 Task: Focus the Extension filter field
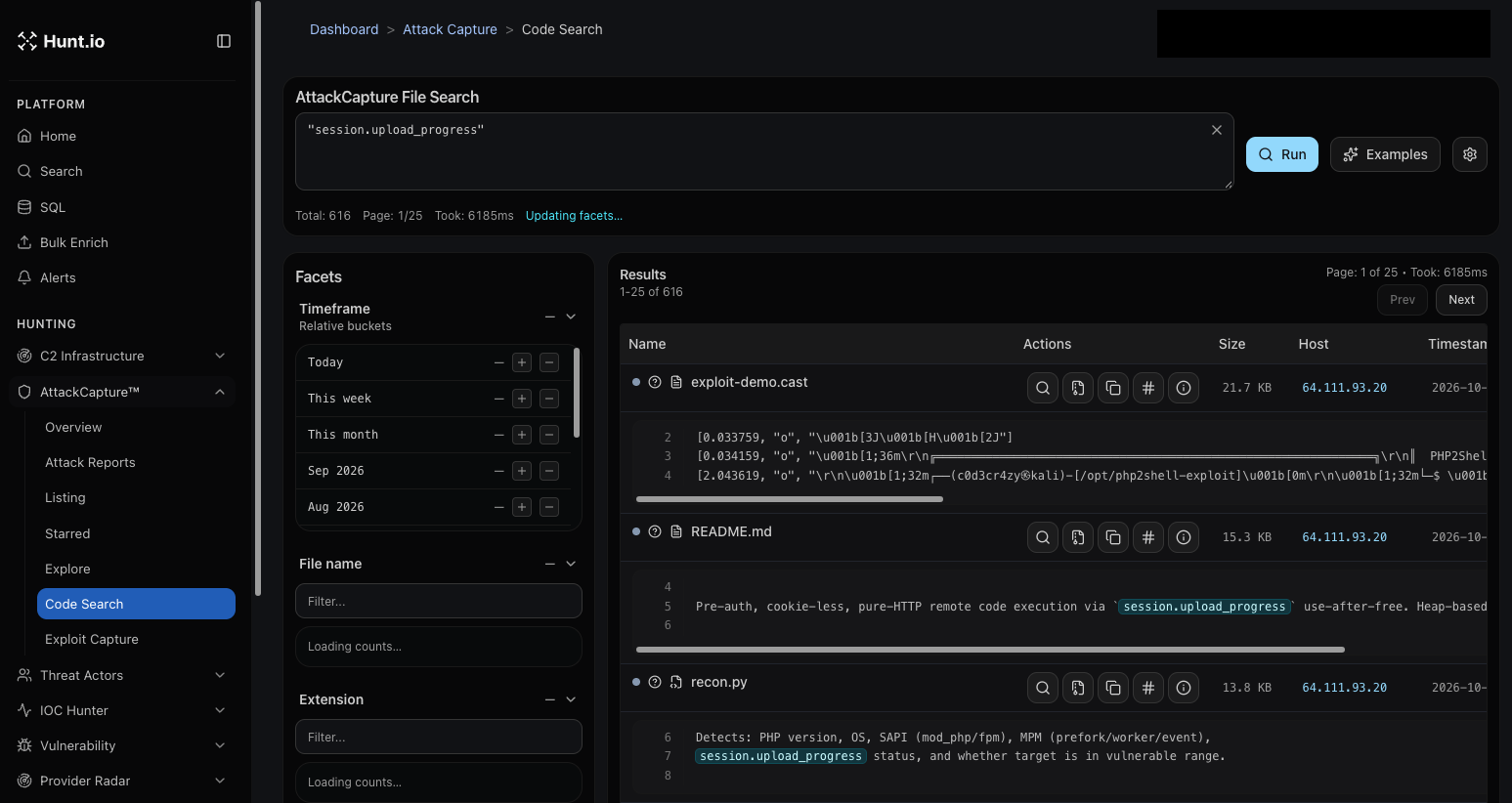(x=439, y=737)
